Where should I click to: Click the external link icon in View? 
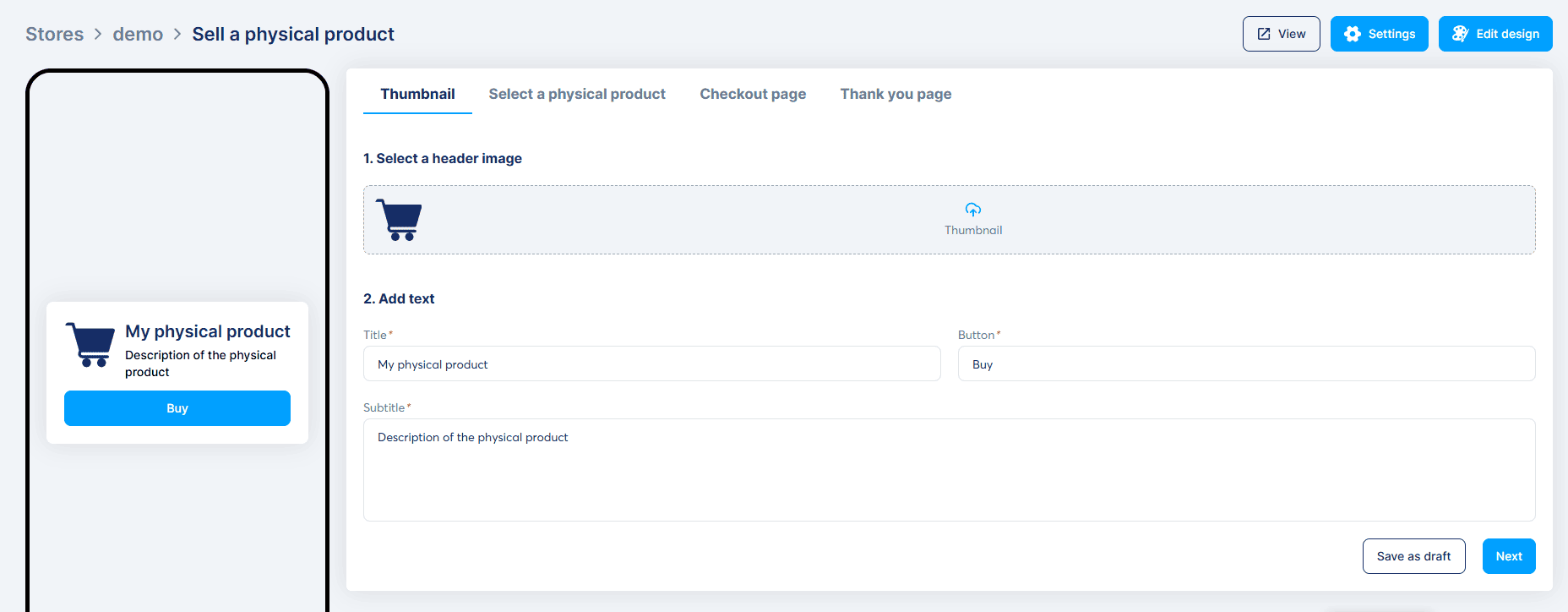point(1264,34)
